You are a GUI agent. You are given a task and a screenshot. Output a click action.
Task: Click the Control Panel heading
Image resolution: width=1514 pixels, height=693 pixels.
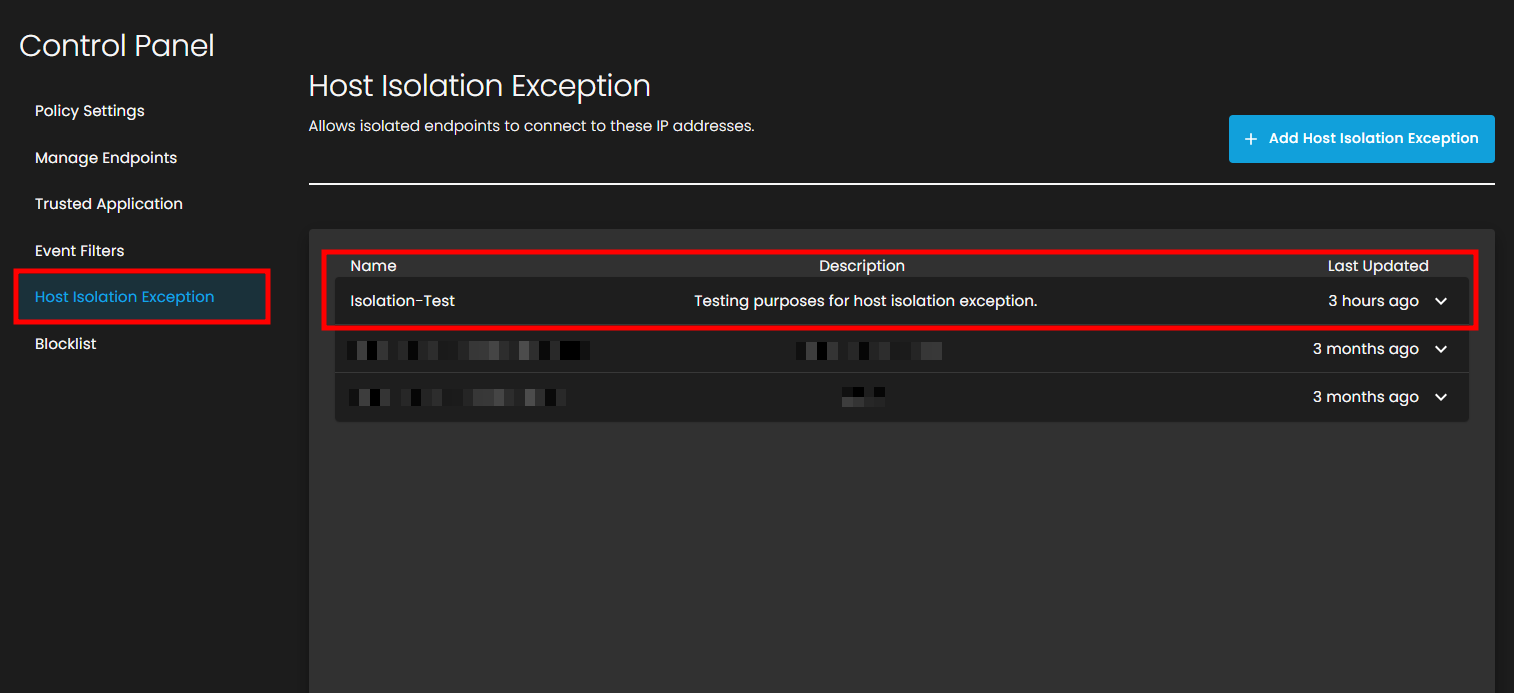point(117,46)
